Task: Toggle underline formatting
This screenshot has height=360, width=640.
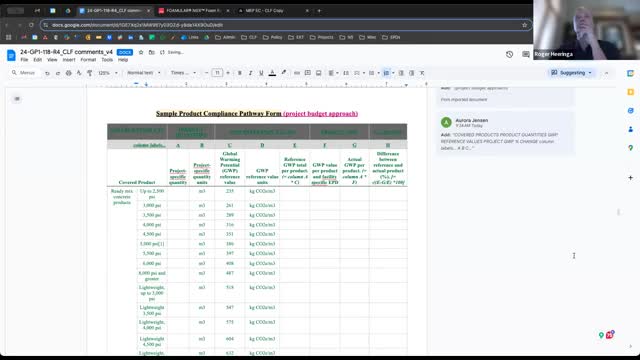Action: pyautogui.click(x=261, y=73)
